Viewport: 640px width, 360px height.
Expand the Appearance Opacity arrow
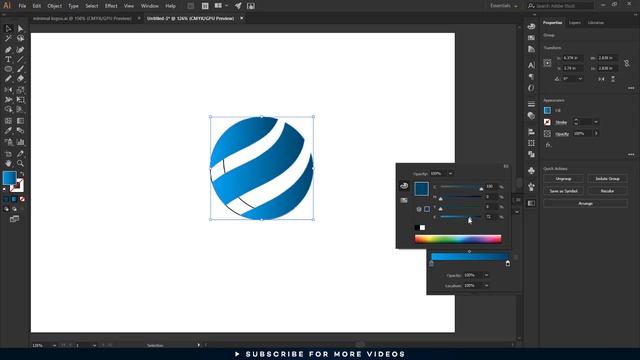596,133
